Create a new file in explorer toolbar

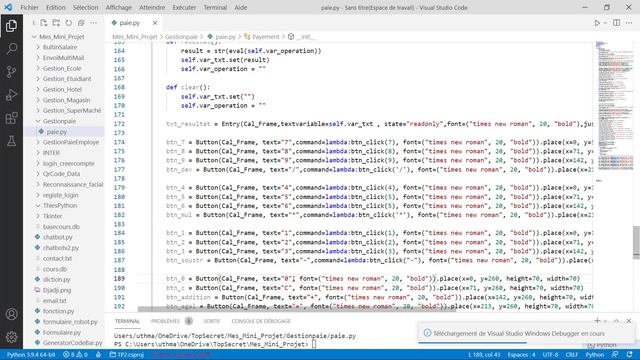click(44, 23)
